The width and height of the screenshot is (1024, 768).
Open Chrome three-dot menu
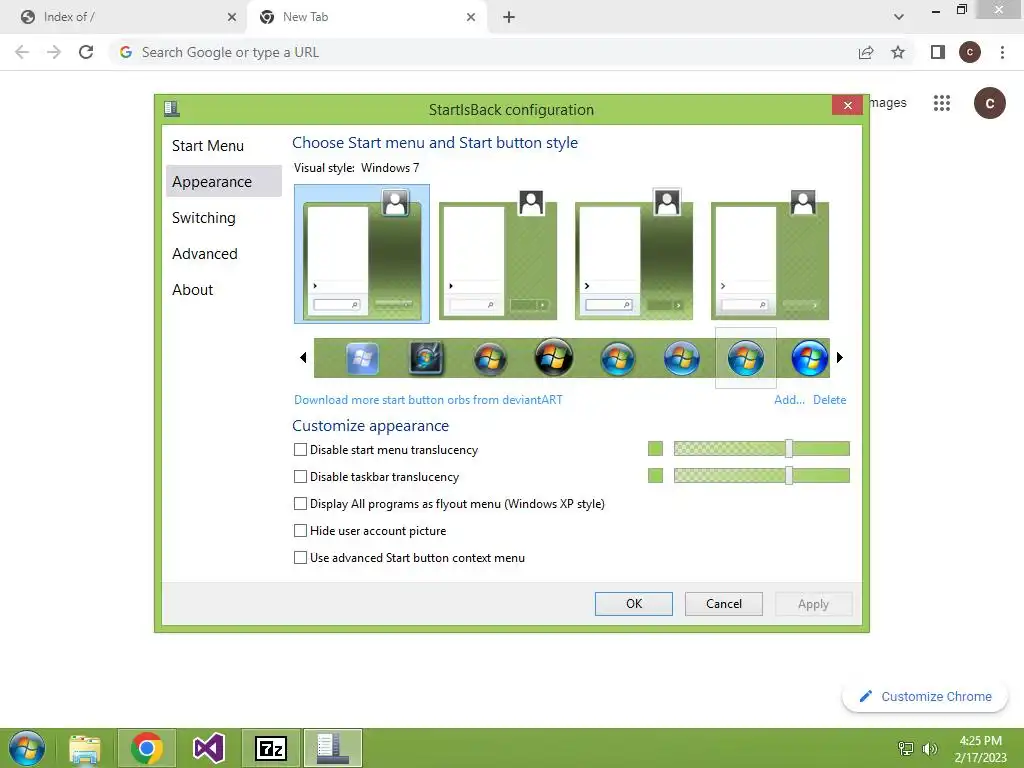(x=1002, y=52)
